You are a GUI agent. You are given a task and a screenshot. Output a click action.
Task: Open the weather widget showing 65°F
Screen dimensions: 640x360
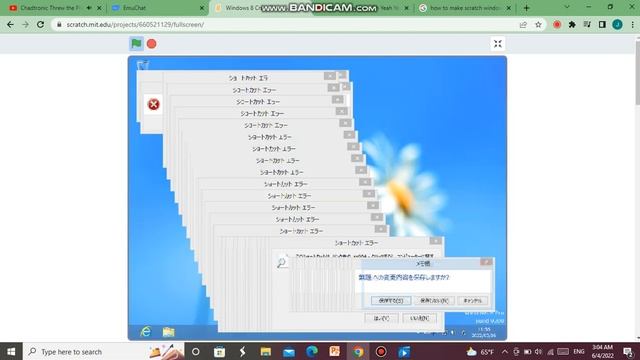480,351
